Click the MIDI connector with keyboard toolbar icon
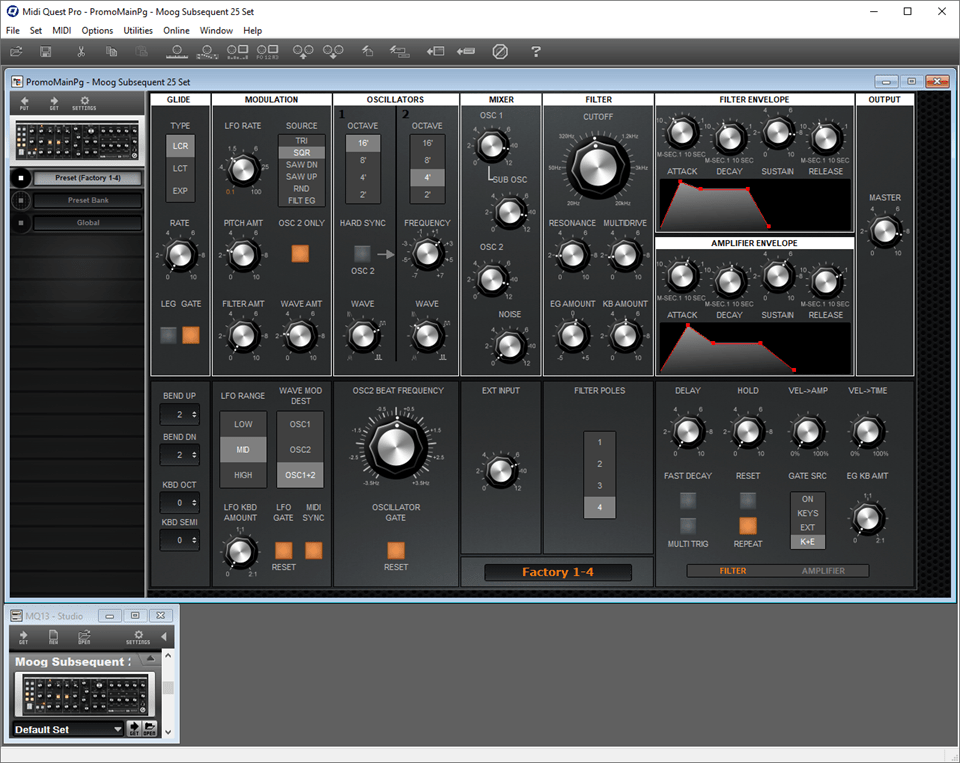The width and height of the screenshot is (960, 763). click(x=177, y=52)
